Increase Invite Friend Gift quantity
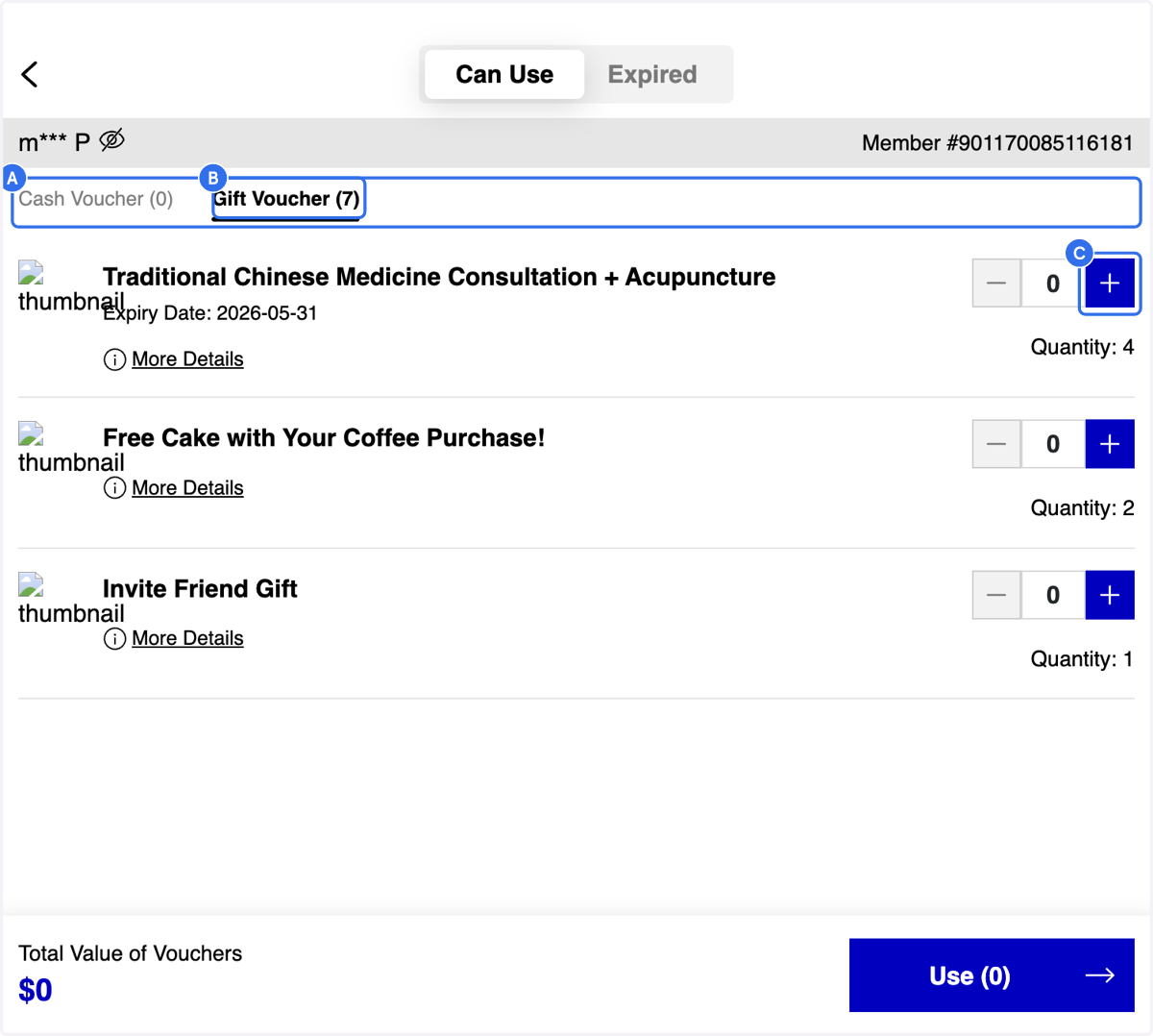 [x=1110, y=595]
